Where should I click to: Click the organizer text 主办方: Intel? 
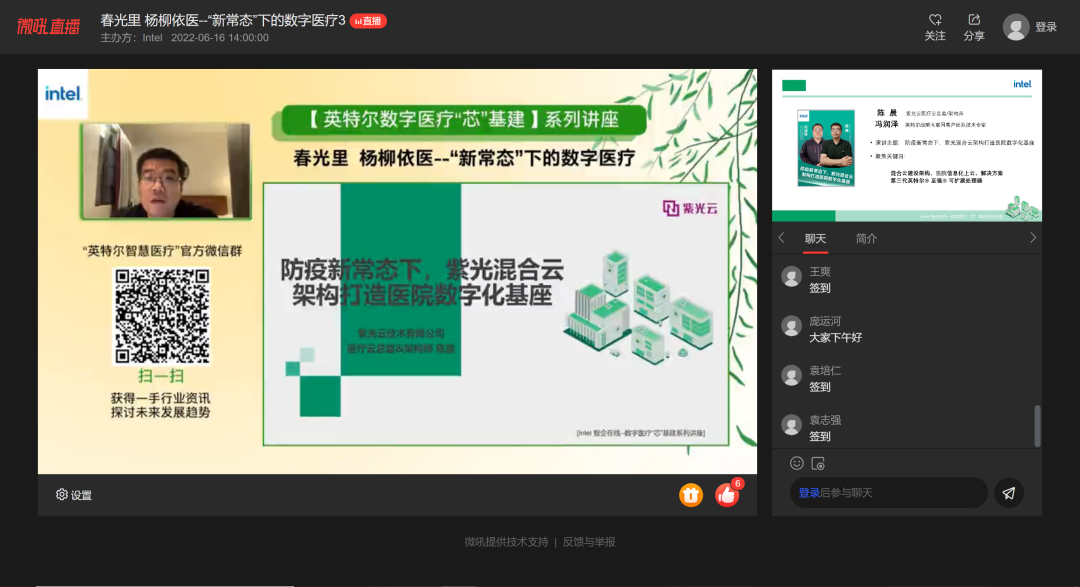click(132, 38)
